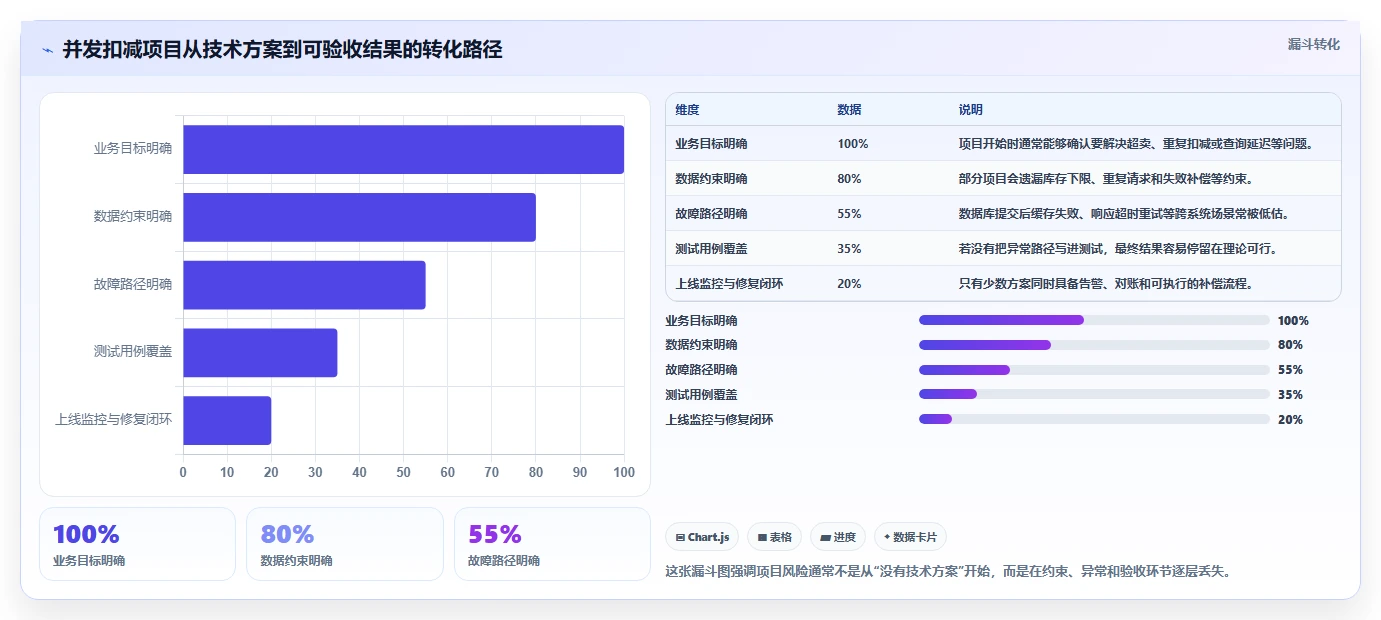The width and height of the screenshot is (1381, 620).
Task: Click the 100% value in the table
Action: (x=853, y=144)
